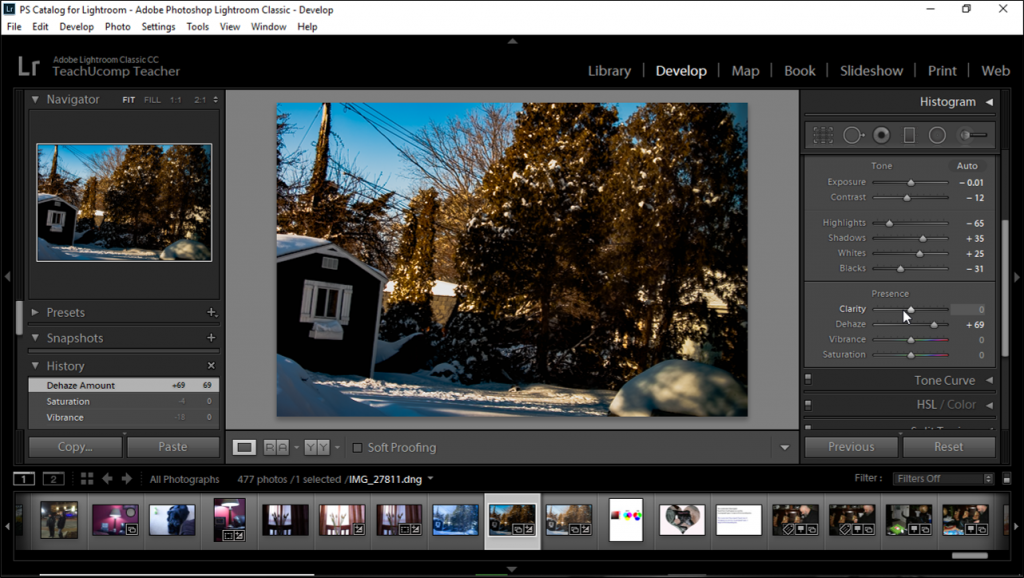Activate the Red Eye Correction tool

coord(881,135)
